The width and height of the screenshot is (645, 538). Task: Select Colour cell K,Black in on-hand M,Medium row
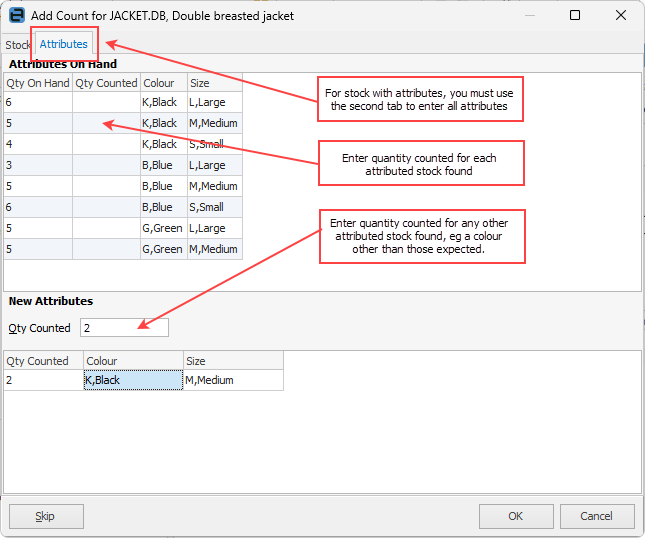(x=164, y=123)
